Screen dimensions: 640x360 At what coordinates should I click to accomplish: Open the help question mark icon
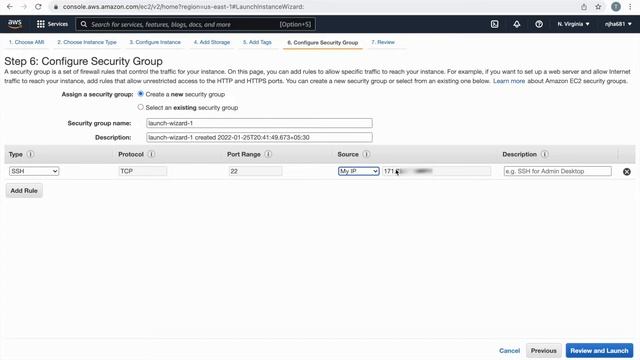pyautogui.click(x=539, y=24)
